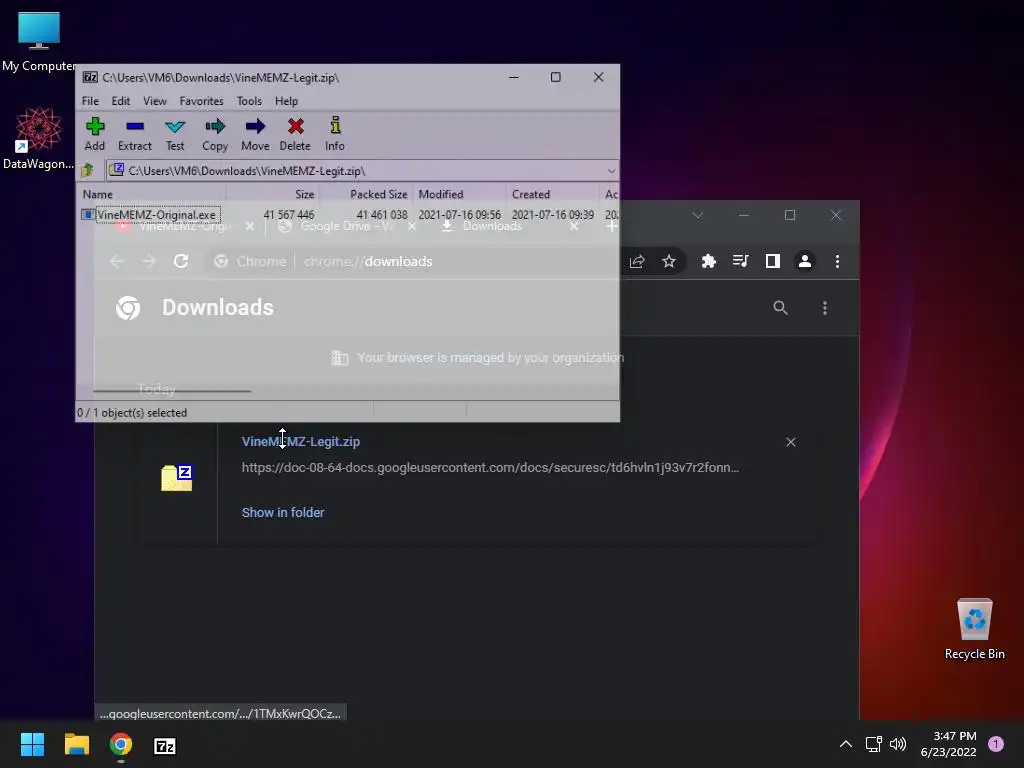Open the volume tray icon
1024x768 pixels.
click(x=898, y=744)
